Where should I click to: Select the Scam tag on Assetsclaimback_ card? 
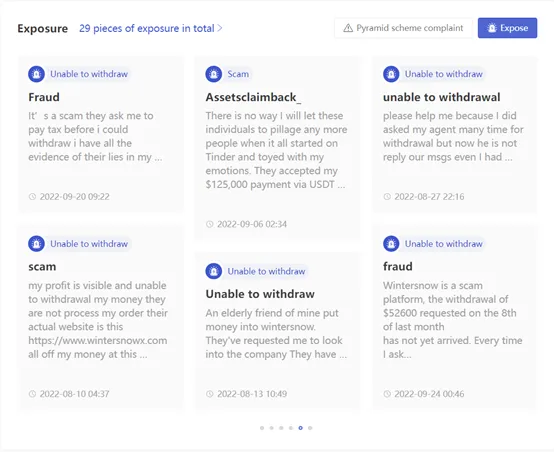238,74
